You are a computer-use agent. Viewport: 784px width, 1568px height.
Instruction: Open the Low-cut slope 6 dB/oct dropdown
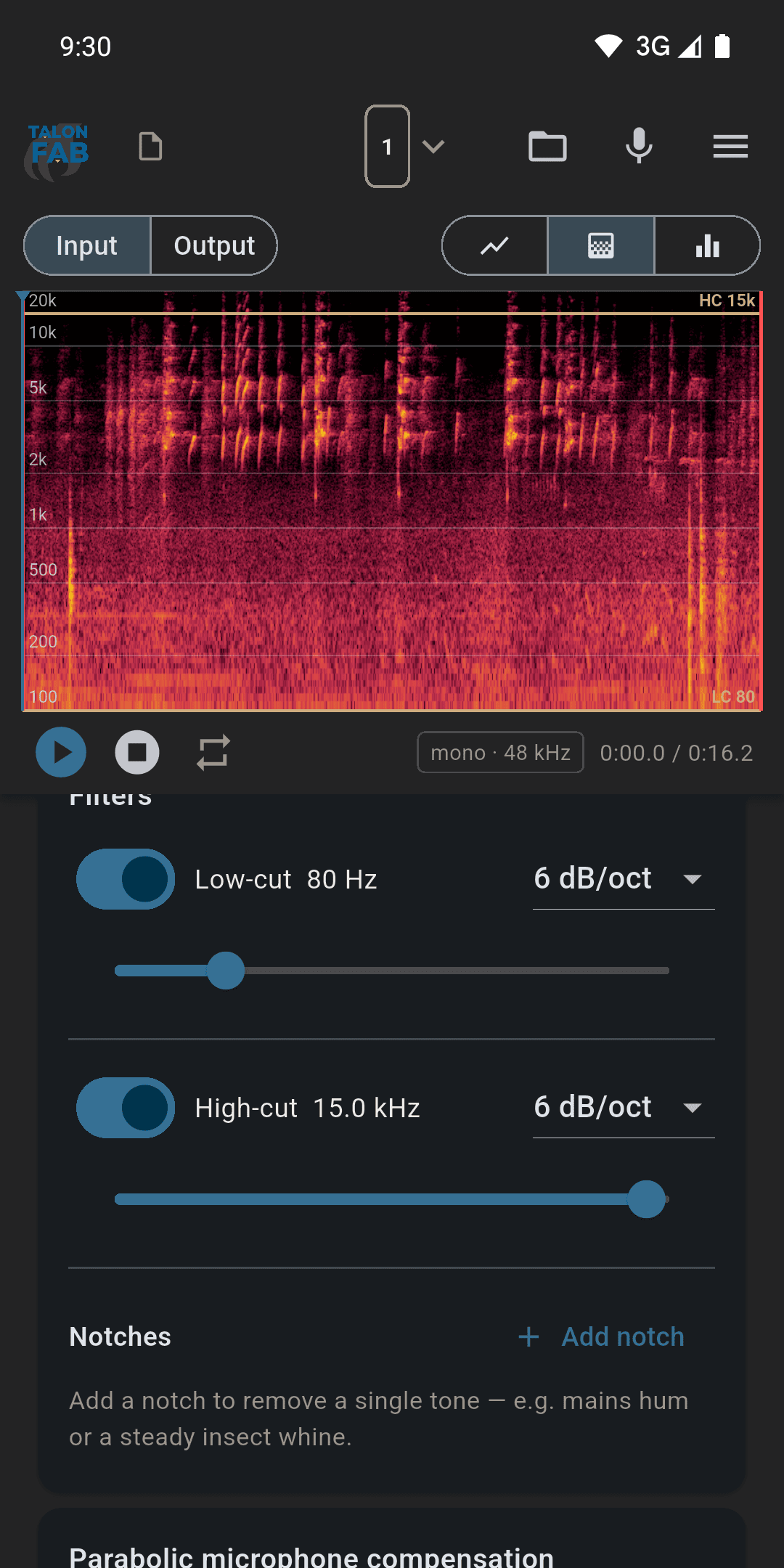pyautogui.click(x=624, y=879)
